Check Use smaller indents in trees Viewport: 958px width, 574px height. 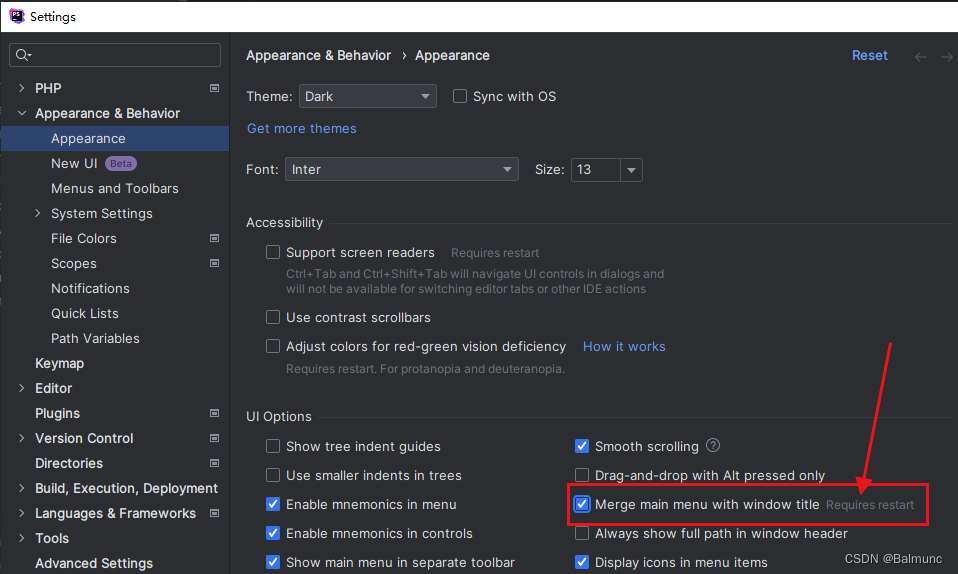(273, 476)
